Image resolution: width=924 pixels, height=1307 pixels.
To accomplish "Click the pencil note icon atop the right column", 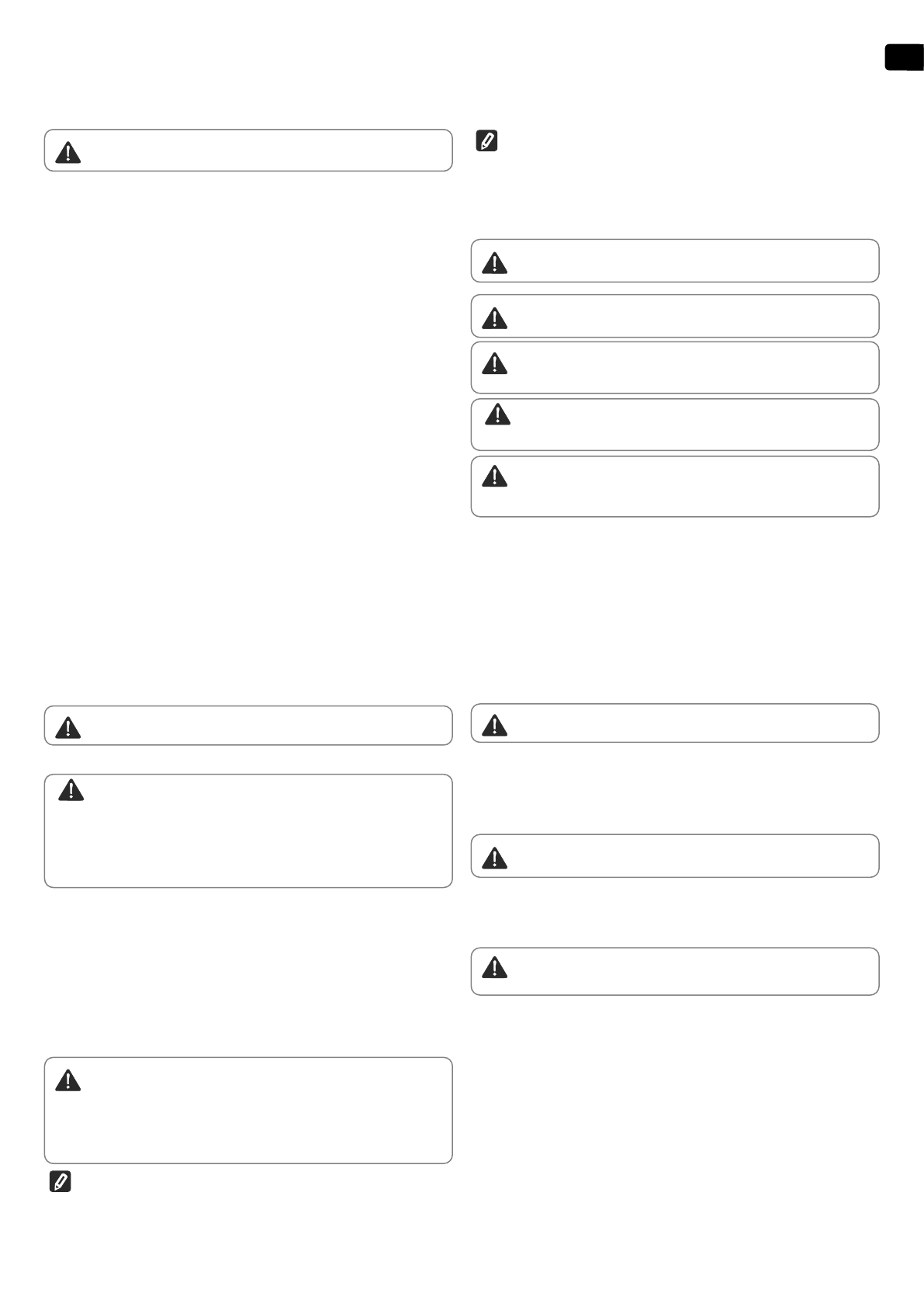I will (486, 141).
